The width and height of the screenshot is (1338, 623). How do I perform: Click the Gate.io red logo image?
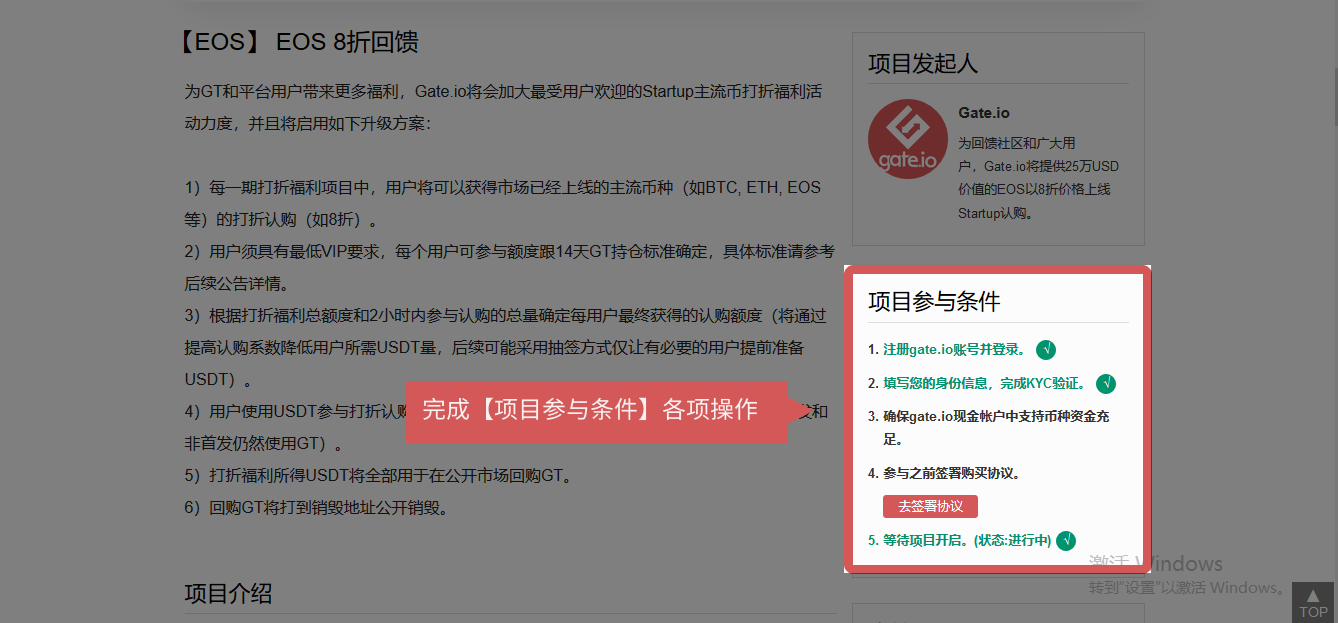coord(907,139)
